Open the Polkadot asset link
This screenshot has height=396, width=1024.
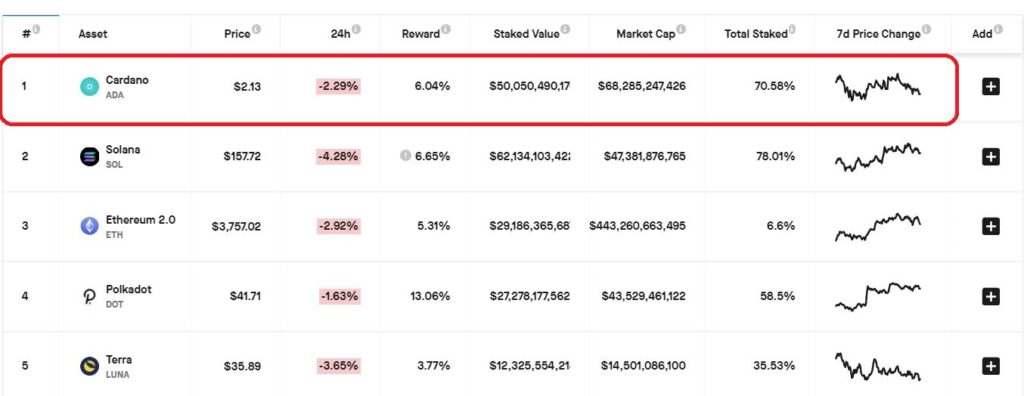tap(129, 289)
